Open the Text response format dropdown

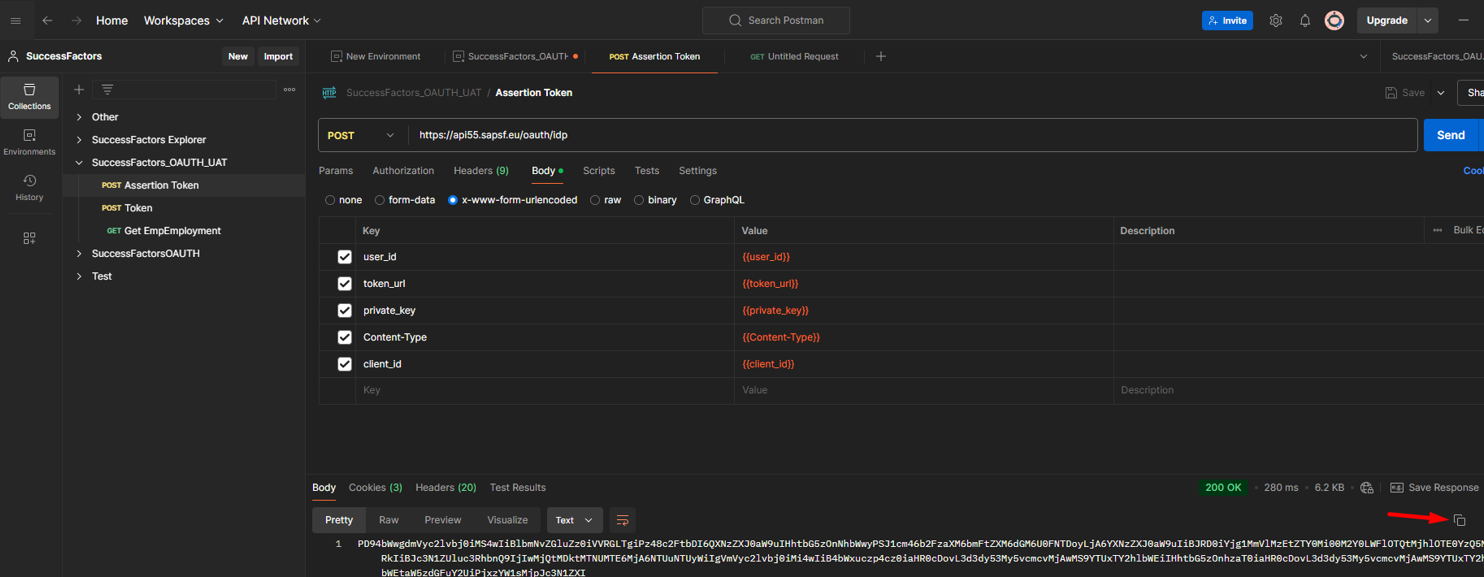[x=575, y=520]
